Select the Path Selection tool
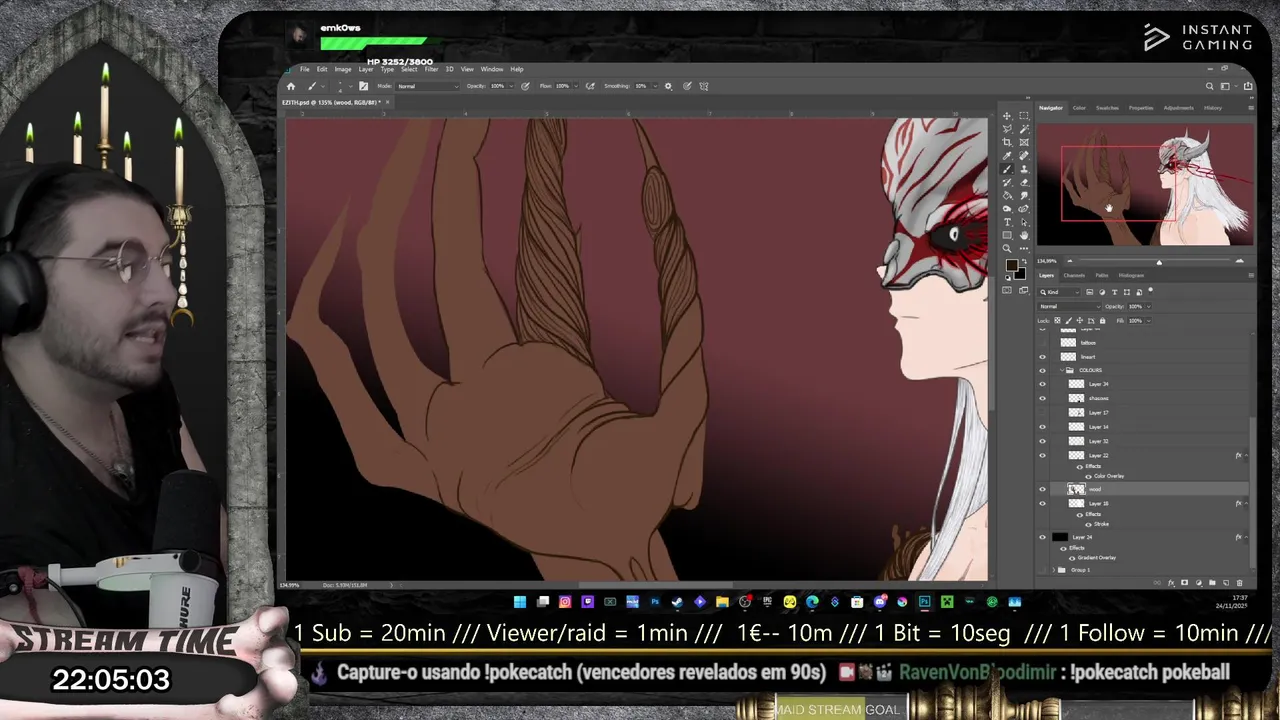This screenshot has width=1280, height=720. click(1024, 222)
